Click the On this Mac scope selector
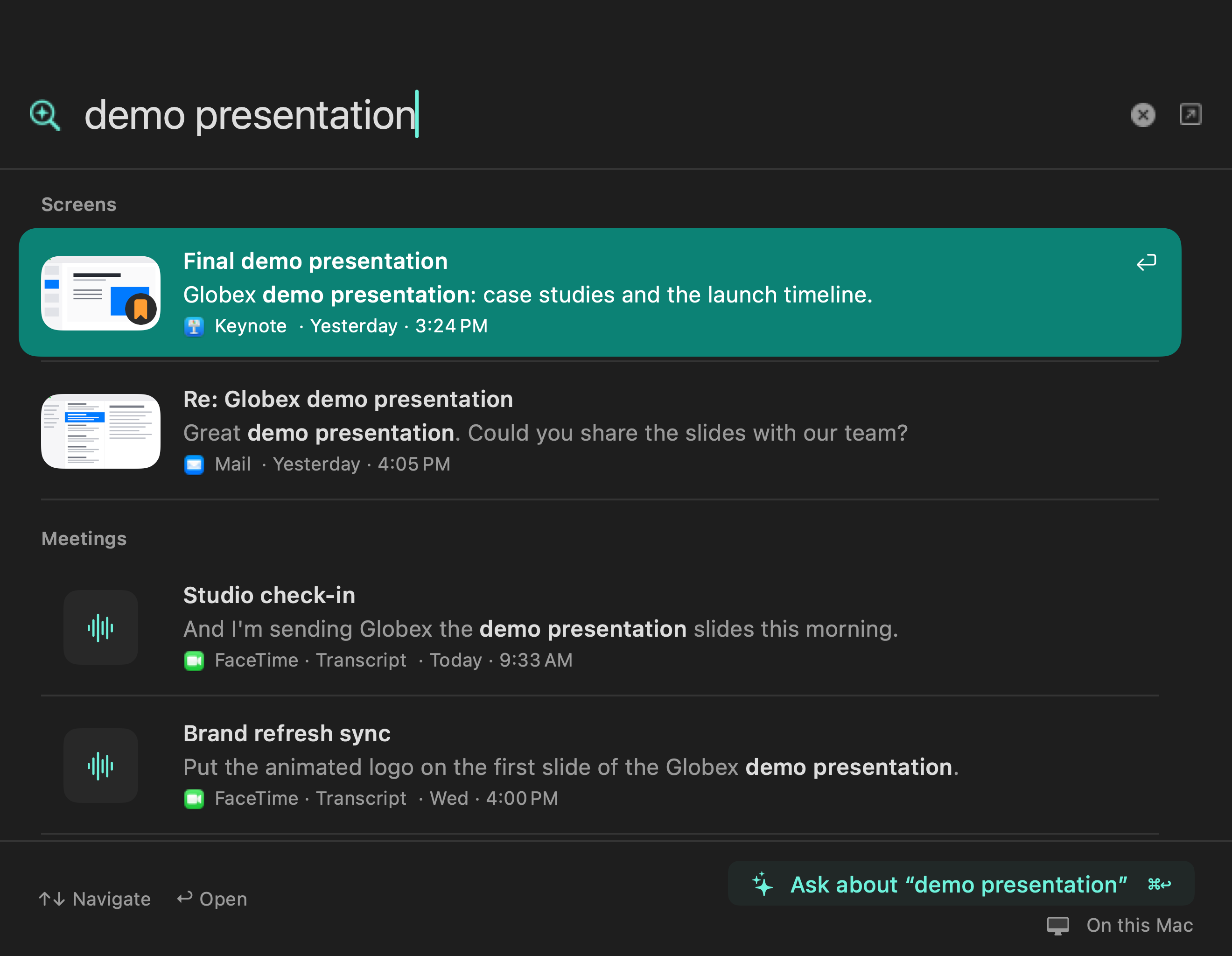 point(1120,926)
